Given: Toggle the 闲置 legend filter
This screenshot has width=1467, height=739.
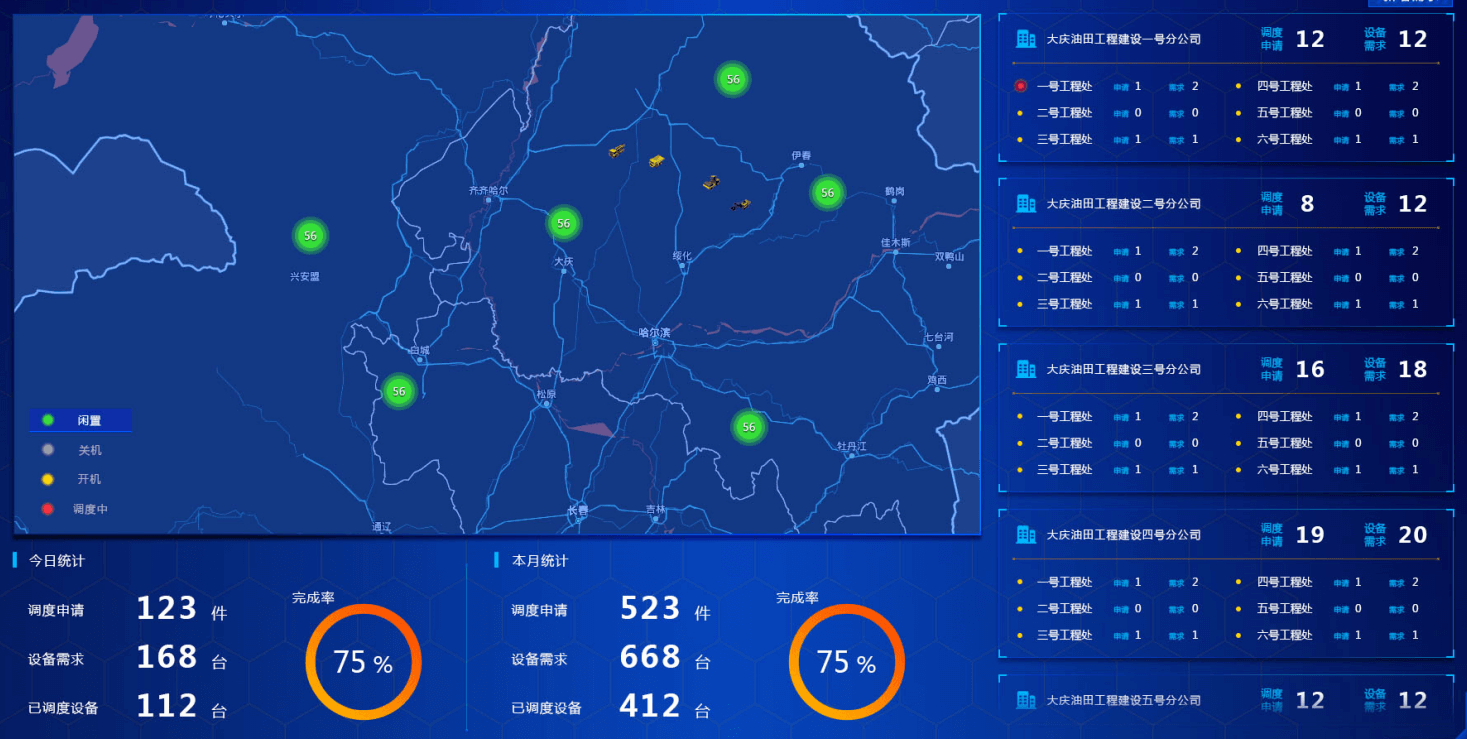Looking at the screenshot, I should coord(80,421).
